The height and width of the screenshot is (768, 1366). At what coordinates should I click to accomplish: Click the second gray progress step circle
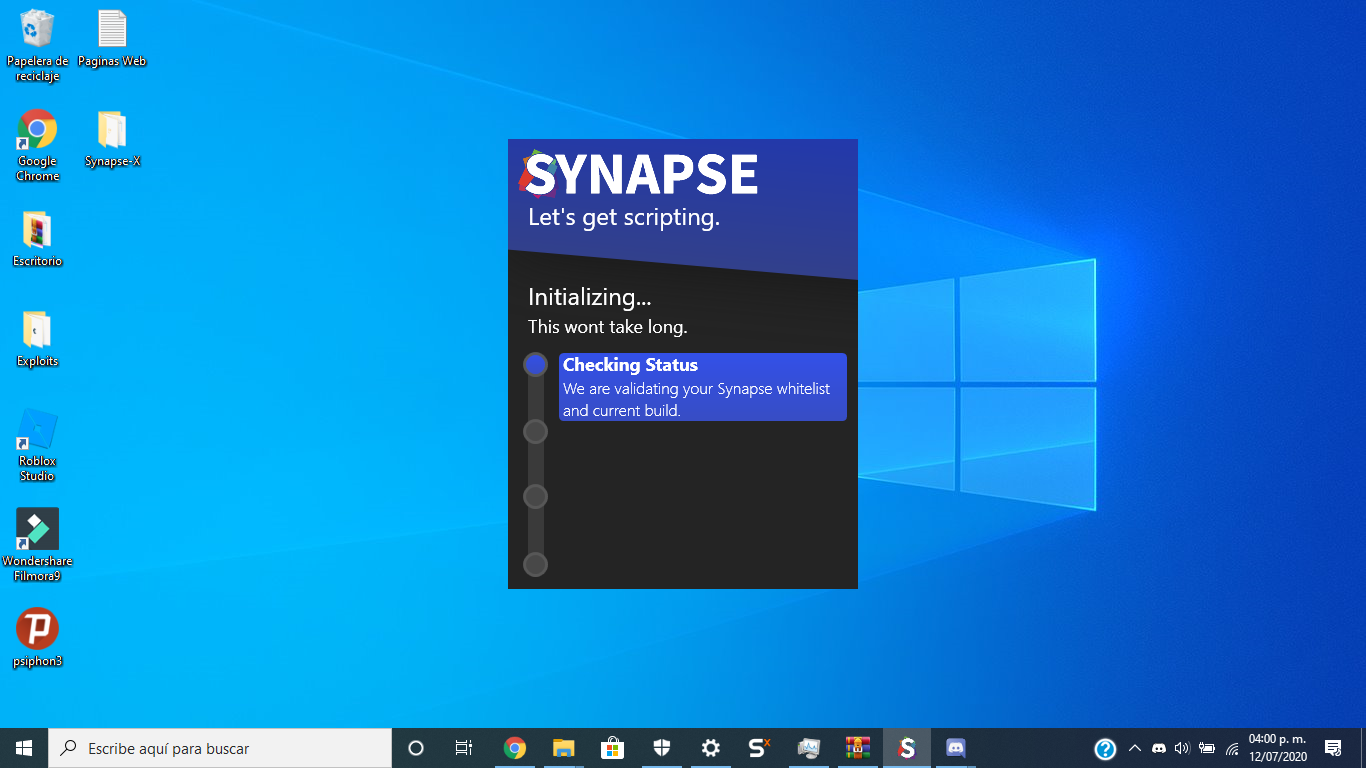point(535,431)
